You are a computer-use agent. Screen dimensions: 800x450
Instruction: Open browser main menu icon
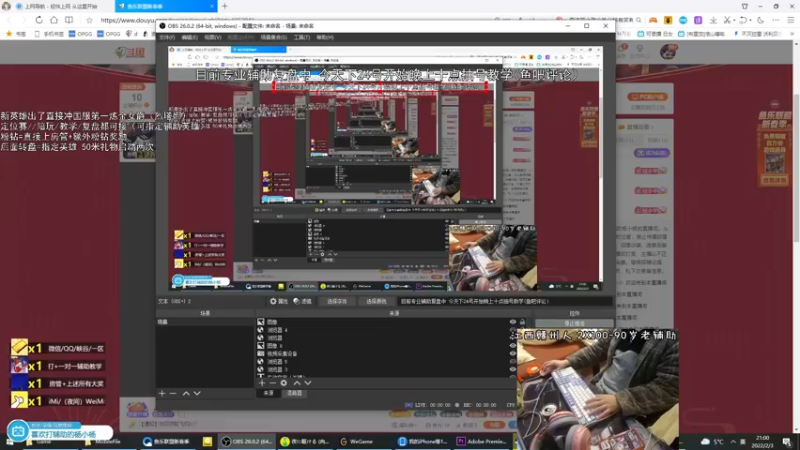click(x=791, y=20)
